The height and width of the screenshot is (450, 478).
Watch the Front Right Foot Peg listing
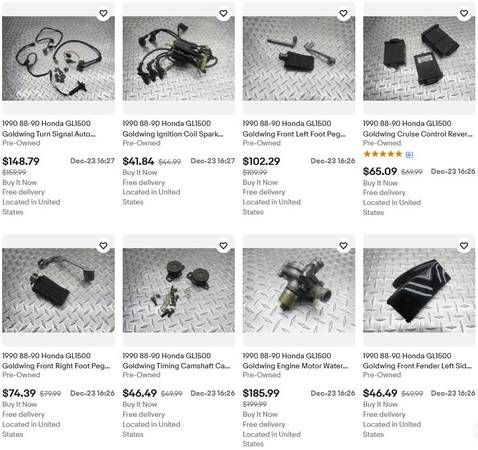[x=103, y=246]
